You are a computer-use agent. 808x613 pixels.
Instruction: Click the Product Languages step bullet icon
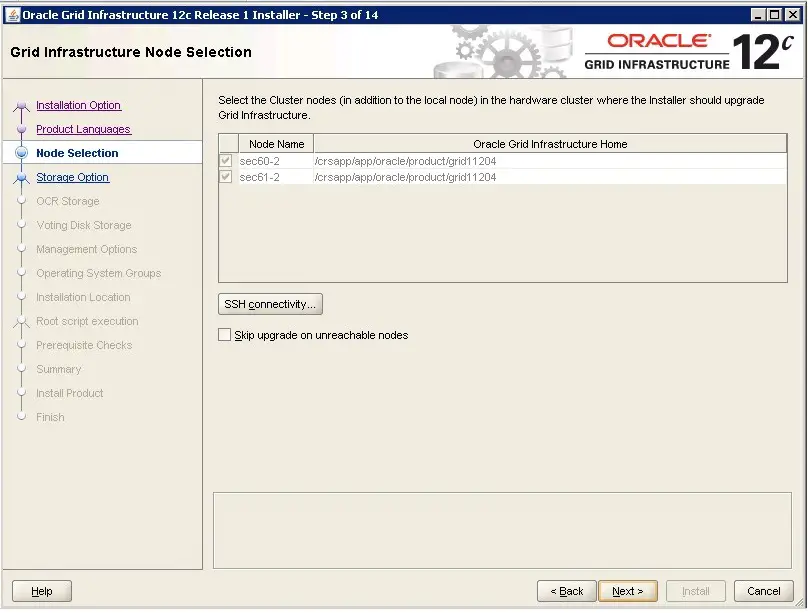pos(22,129)
